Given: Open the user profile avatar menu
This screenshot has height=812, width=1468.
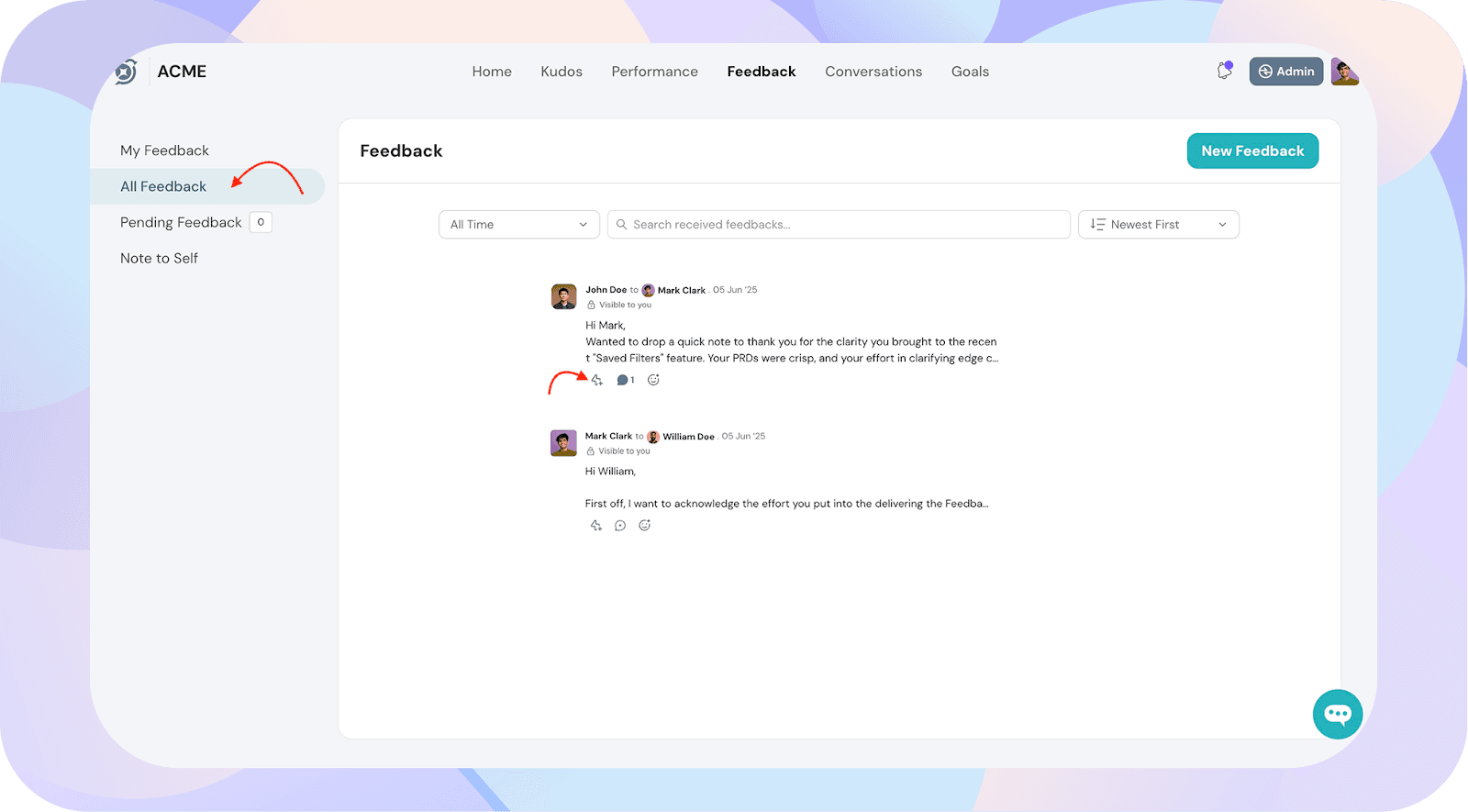Looking at the screenshot, I should click(x=1344, y=72).
